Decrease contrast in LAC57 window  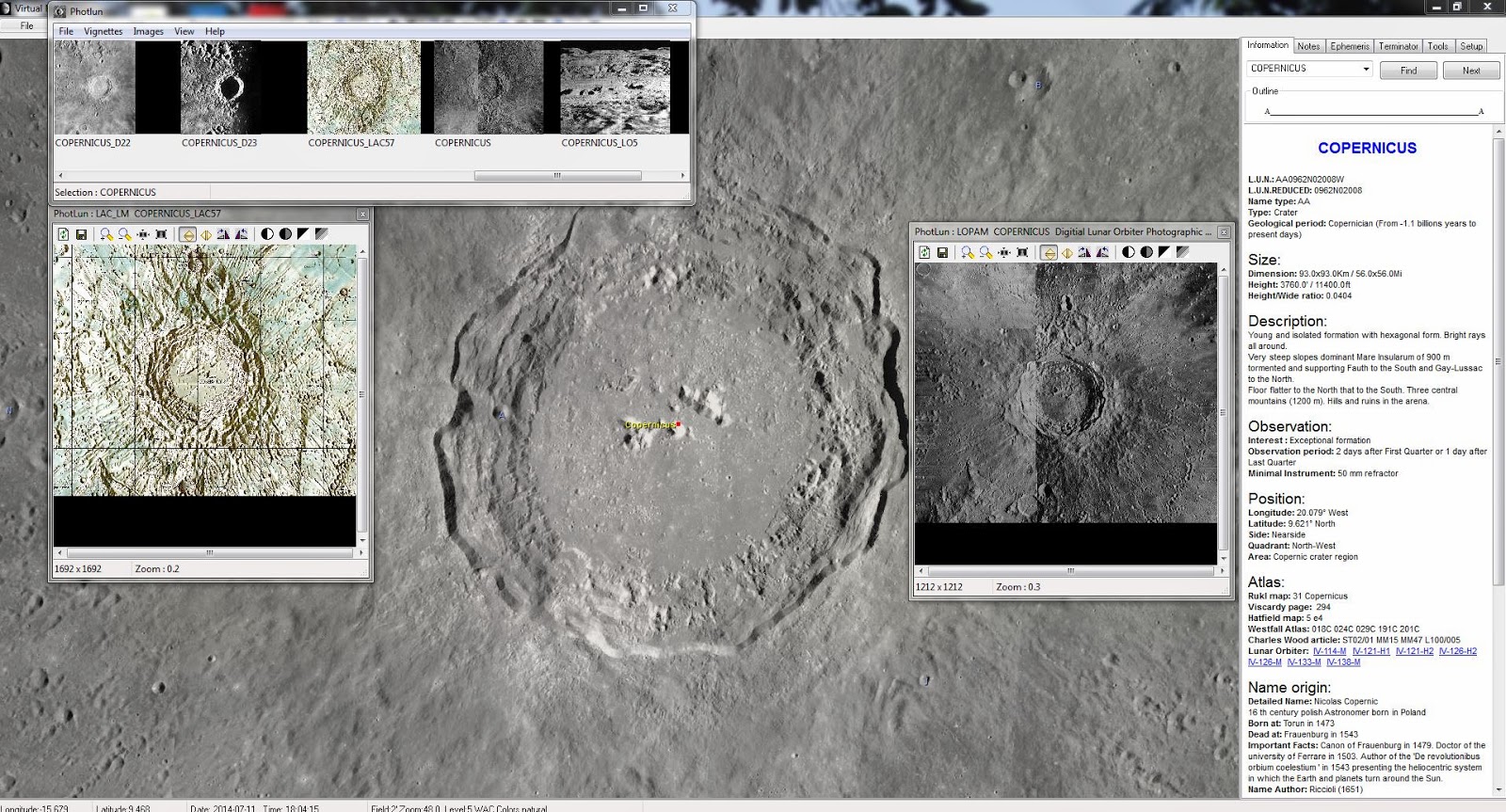[x=285, y=234]
